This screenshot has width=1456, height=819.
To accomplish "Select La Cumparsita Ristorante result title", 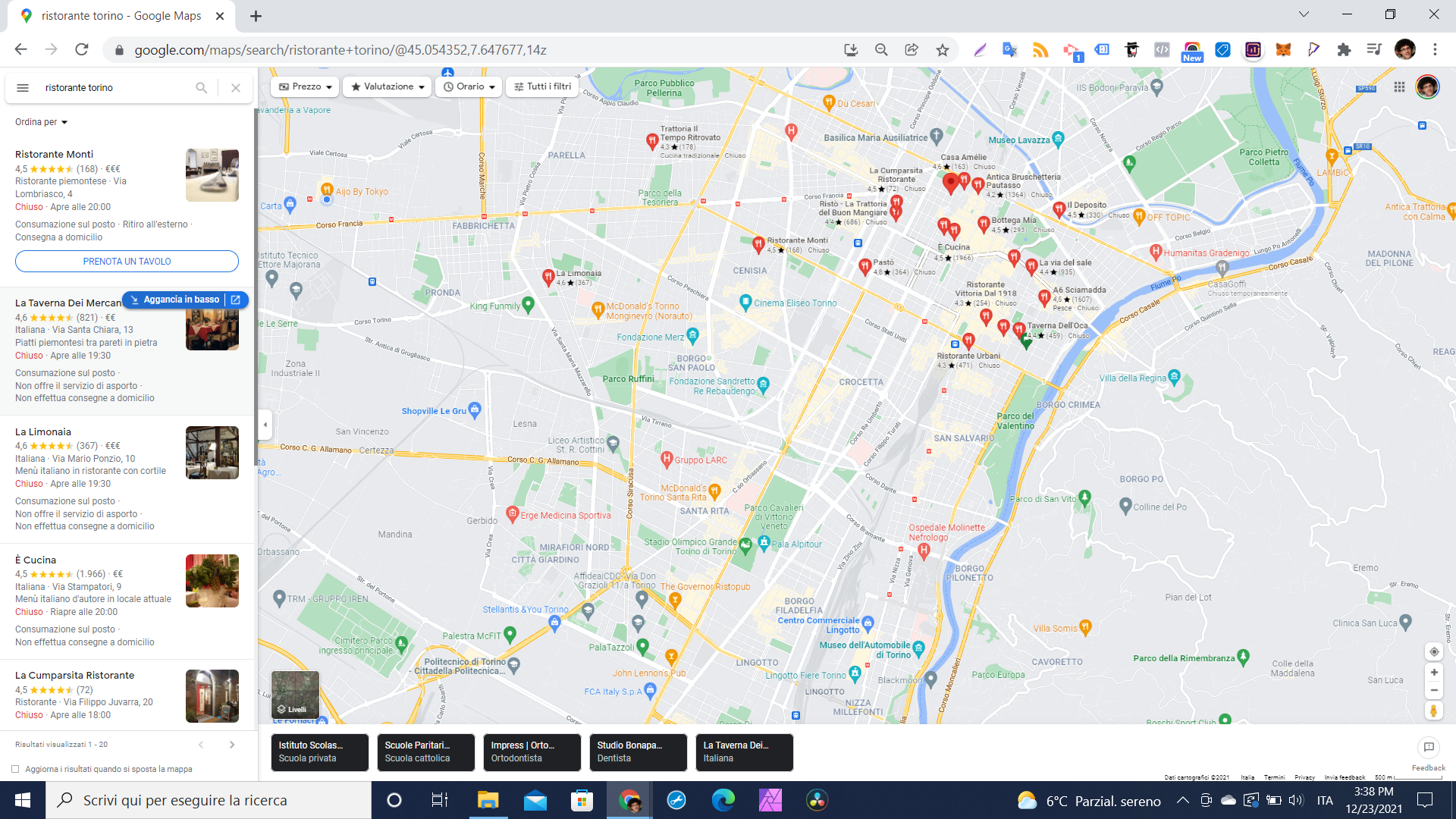I will tap(74, 676).
